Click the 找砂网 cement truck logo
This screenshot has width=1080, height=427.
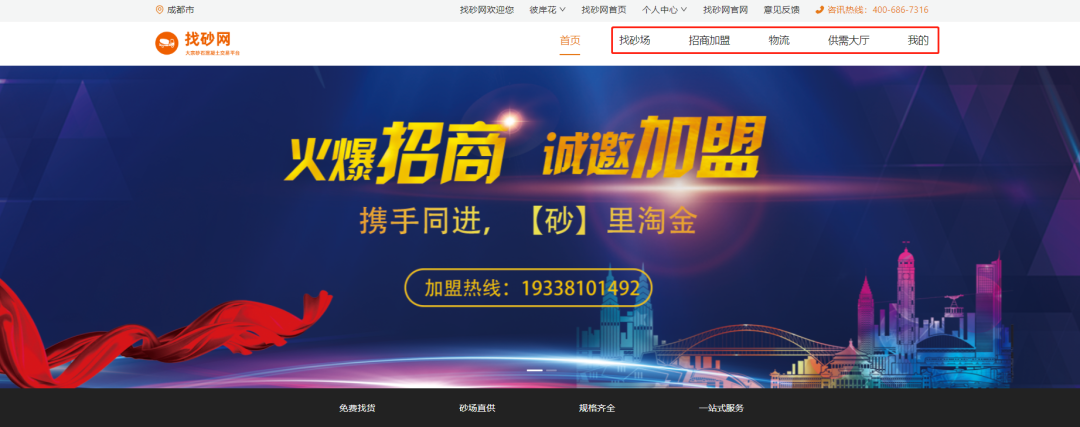[167, 43]
